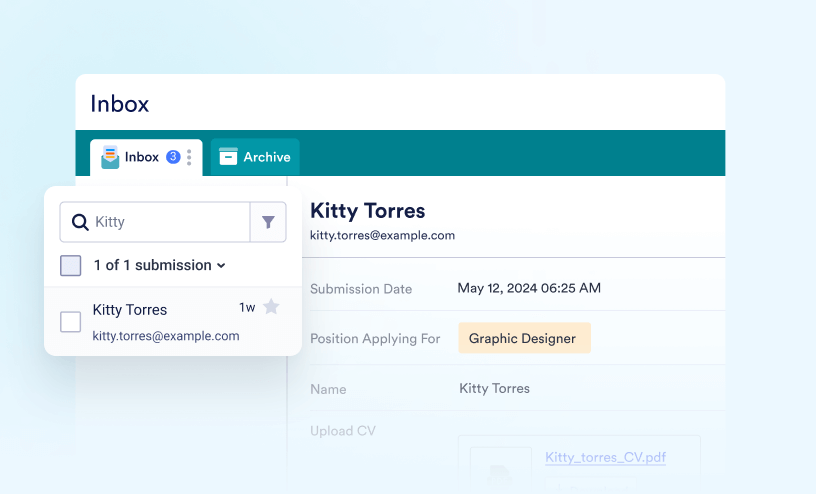Click the unread count badge showing 3
This screenshot has height=494, width=816.
(x=173, y=157)
